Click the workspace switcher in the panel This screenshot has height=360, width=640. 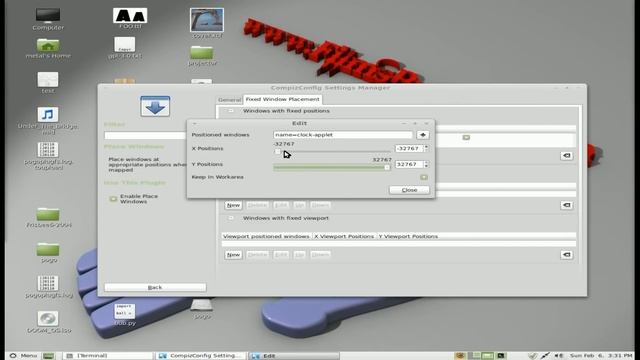click(480, 356)
